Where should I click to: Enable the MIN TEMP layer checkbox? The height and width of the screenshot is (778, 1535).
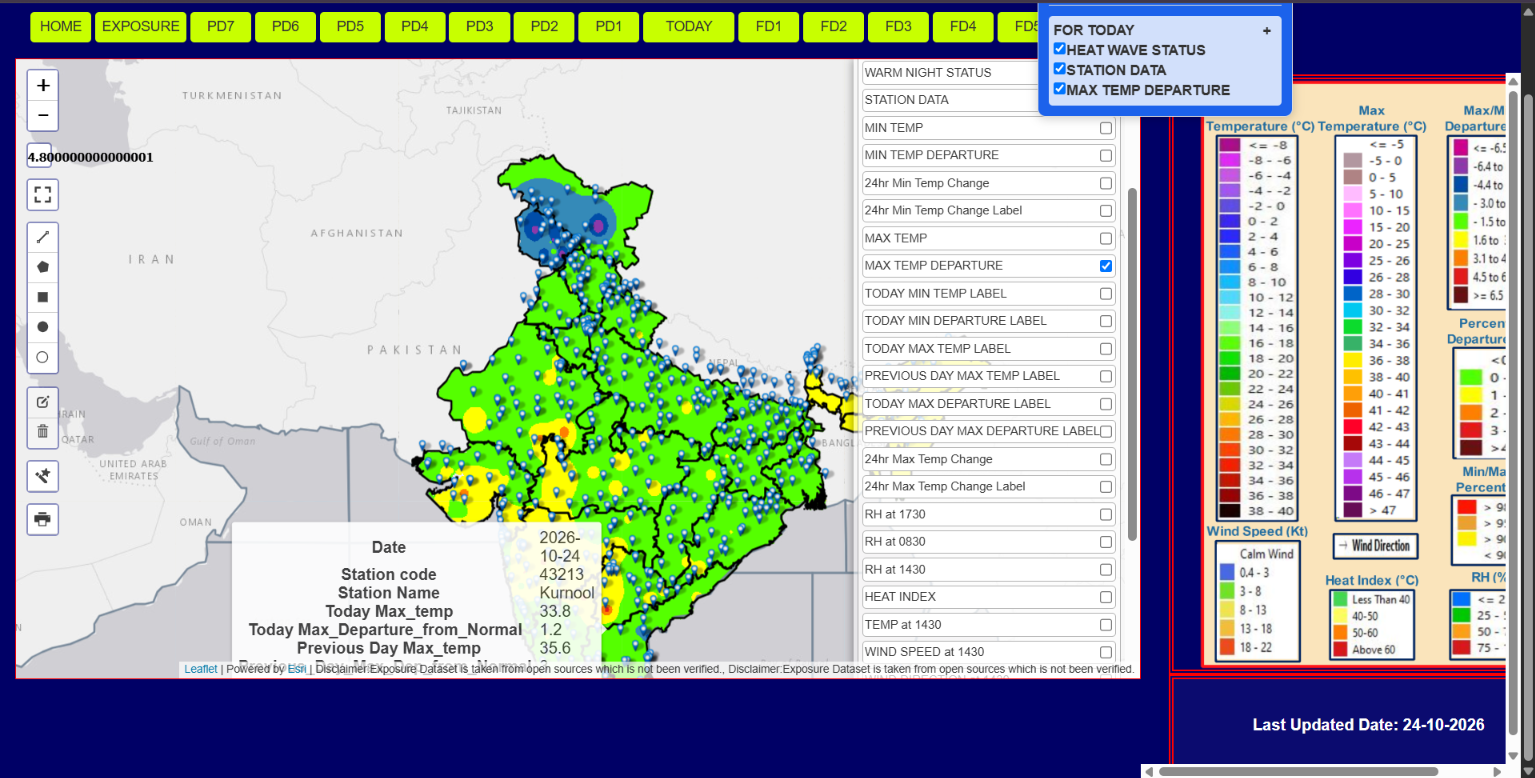pyautogui.click(x=1106, y=128)
